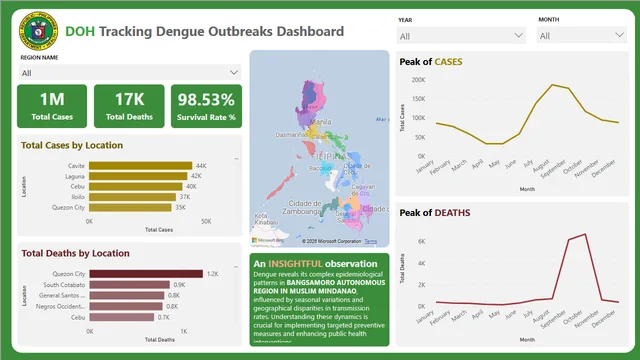Click the Kota Kinabalu map label
The image size is (640, 360).
click(x=266, y=219)
